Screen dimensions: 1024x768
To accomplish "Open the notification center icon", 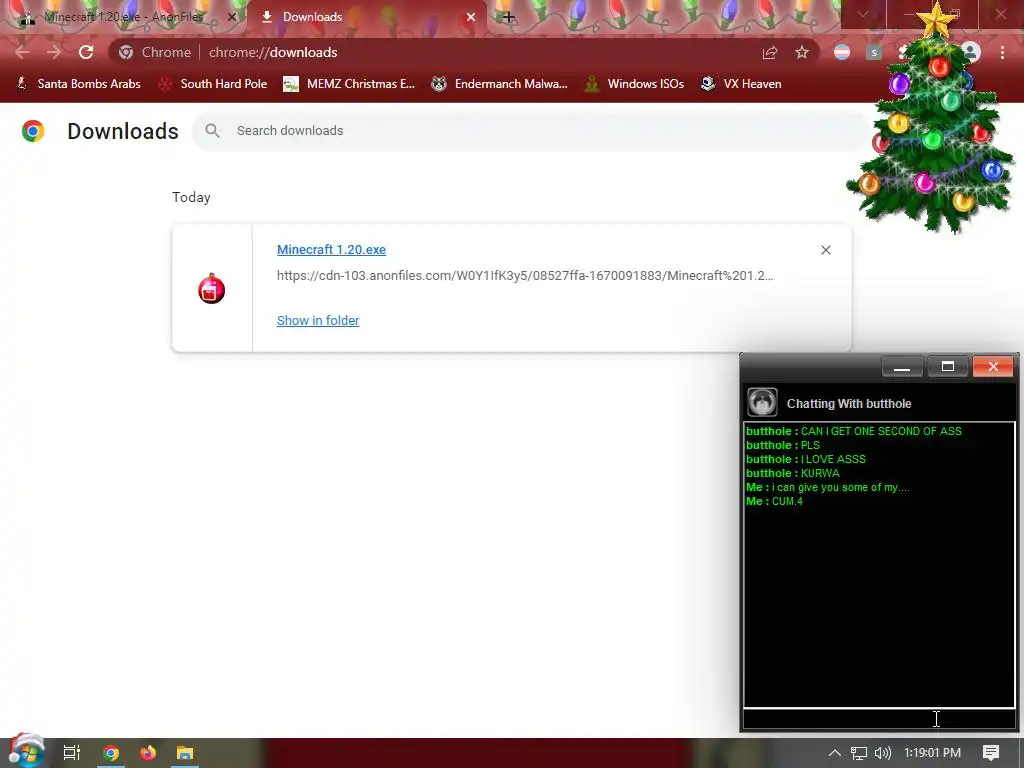I will click(991, 753).
